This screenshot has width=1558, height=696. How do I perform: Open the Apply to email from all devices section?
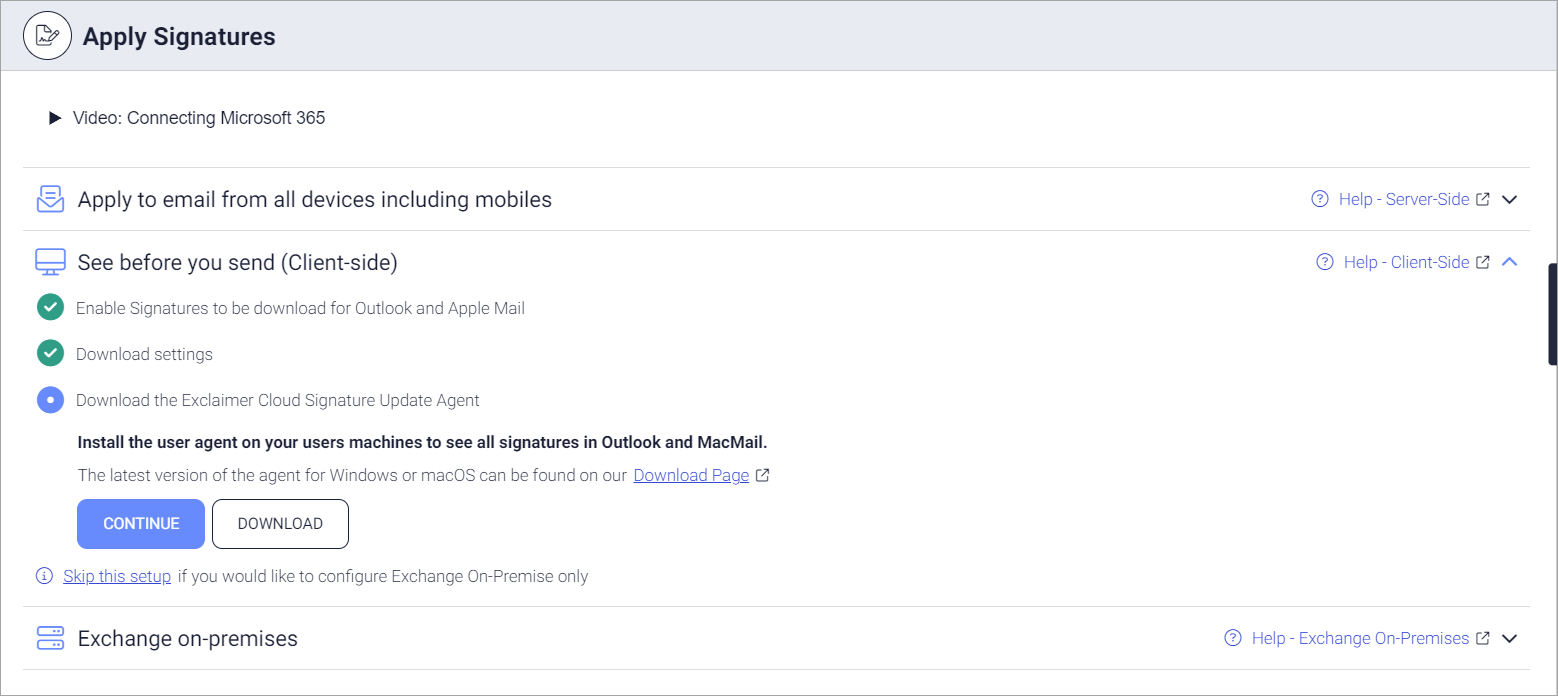click(x=315, y=199)
